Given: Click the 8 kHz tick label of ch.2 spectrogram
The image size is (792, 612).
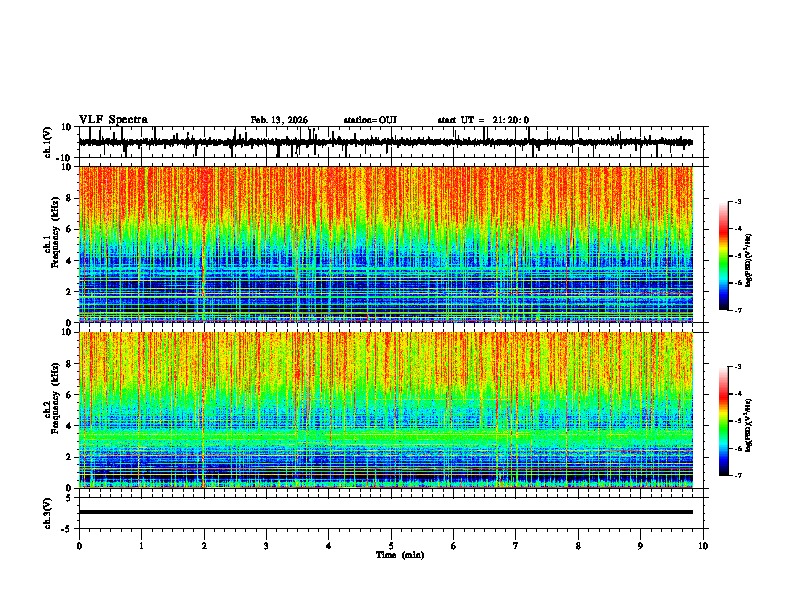Looking at the screenshot, I should (69, 364).
